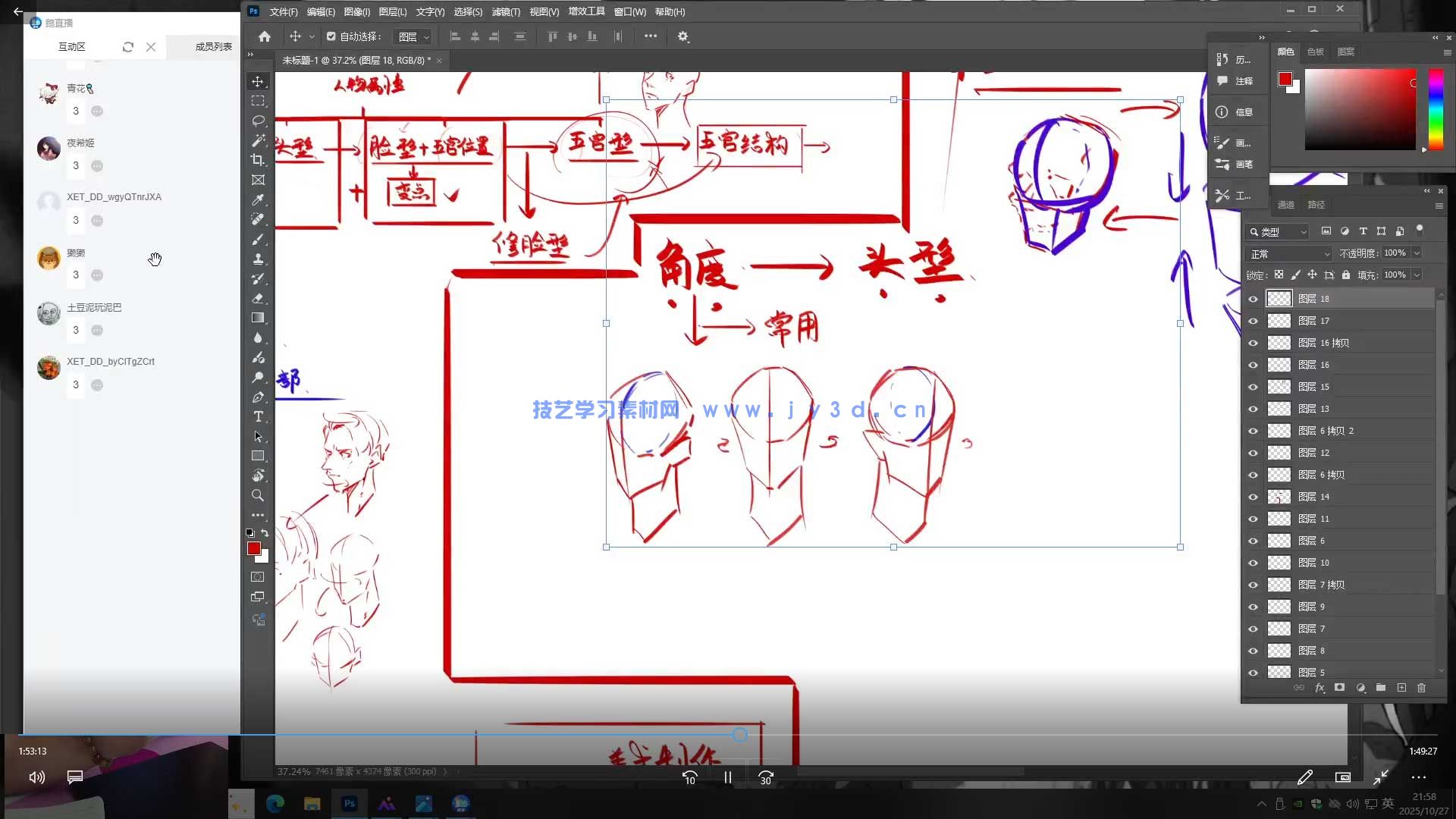Switch to the 色板 tab
This screenshot has height=819, width=1456.
1316,52
